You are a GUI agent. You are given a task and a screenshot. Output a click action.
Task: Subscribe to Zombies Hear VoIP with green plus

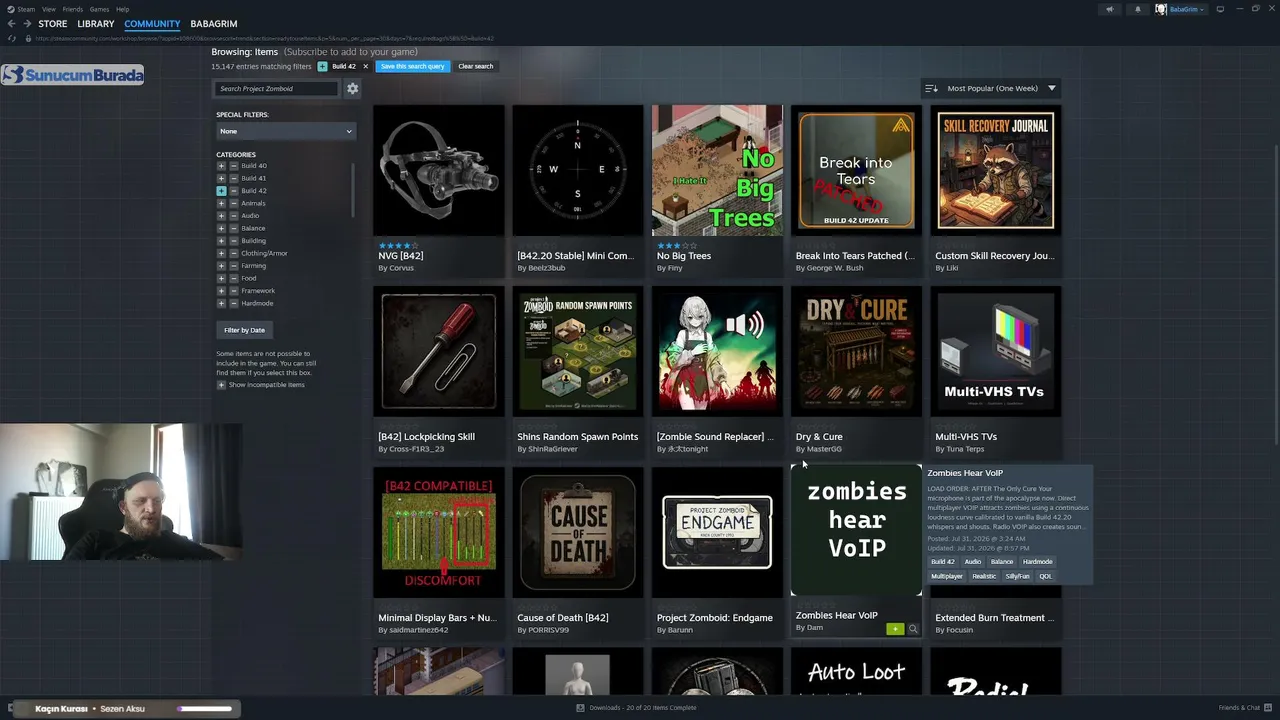click(895, 629)
